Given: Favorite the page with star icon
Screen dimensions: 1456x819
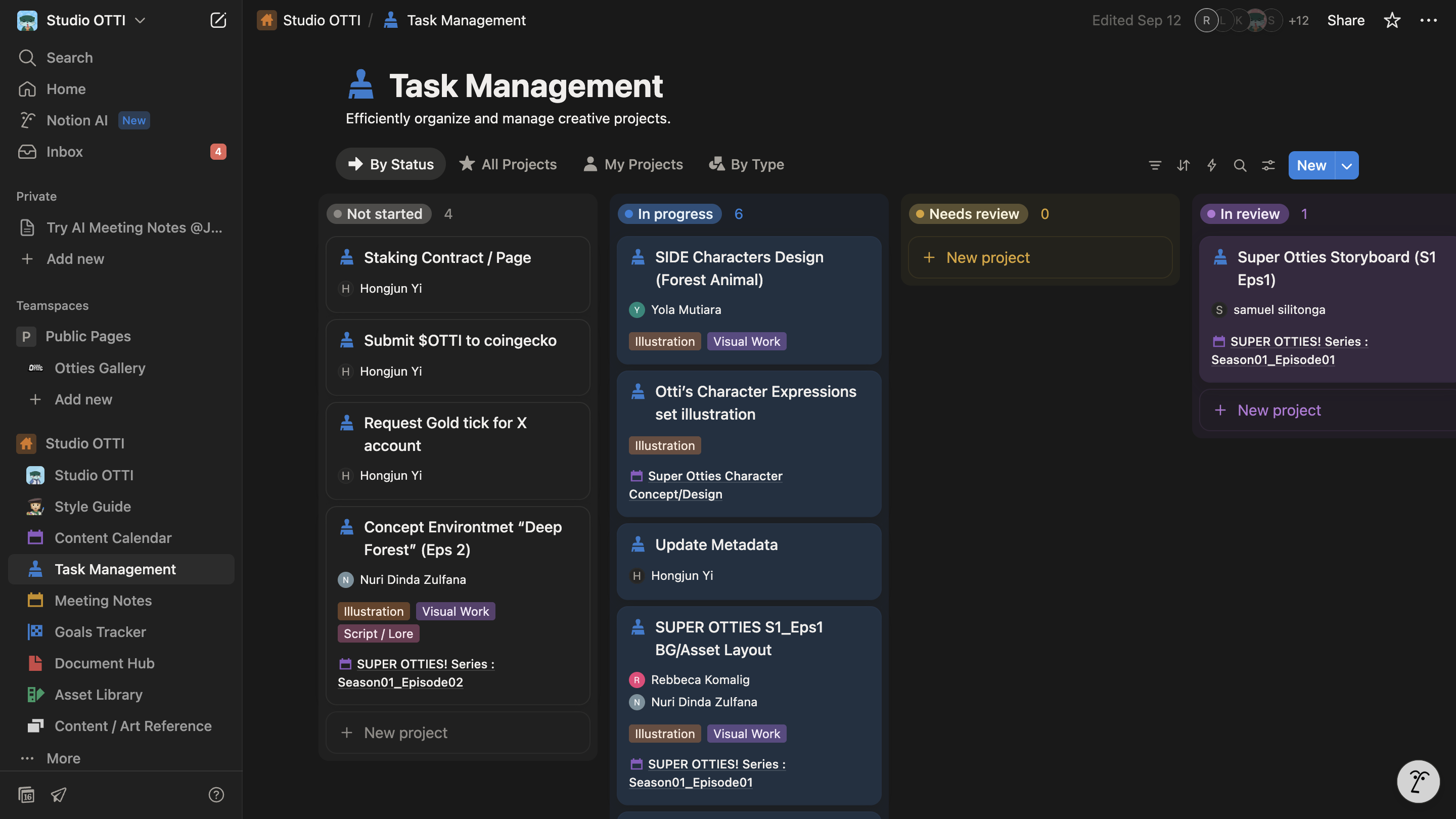Looking at the screenshot, I should point(1392,20).
